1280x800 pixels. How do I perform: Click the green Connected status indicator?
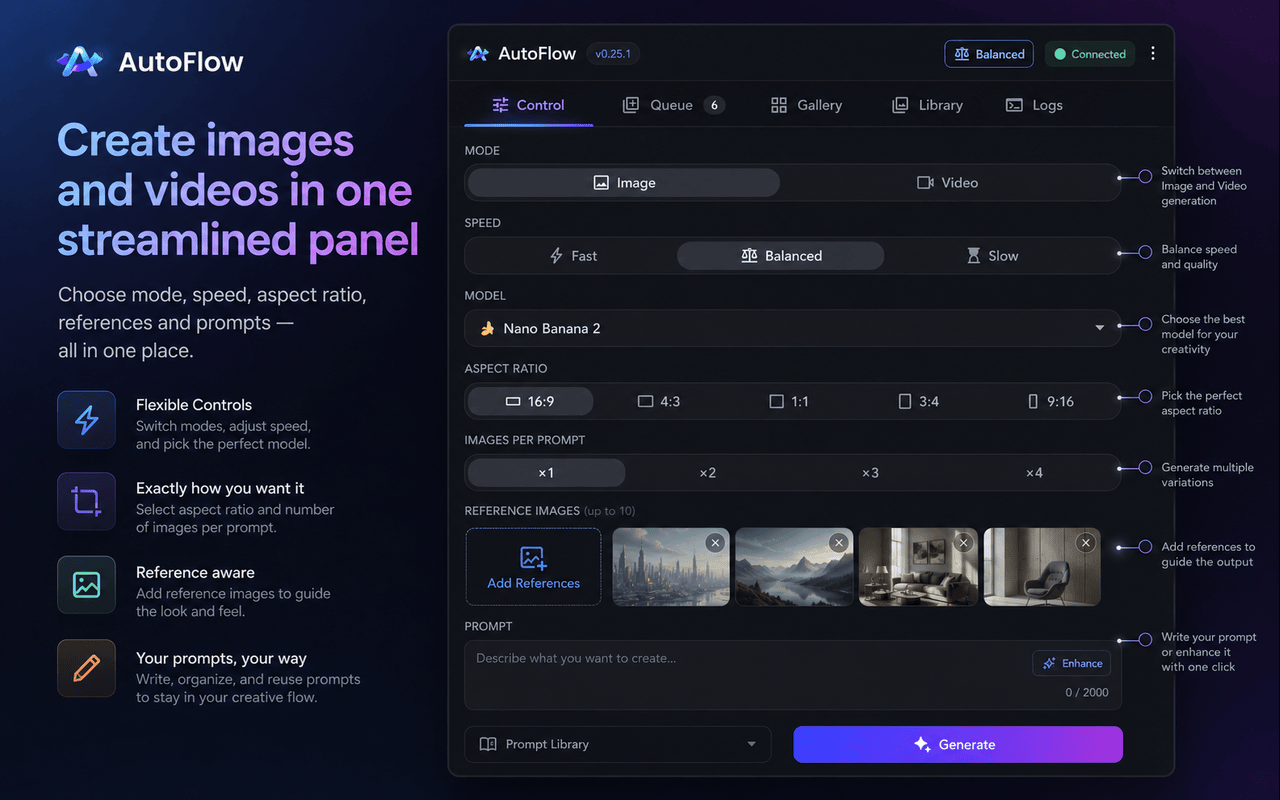(1090, 54)
